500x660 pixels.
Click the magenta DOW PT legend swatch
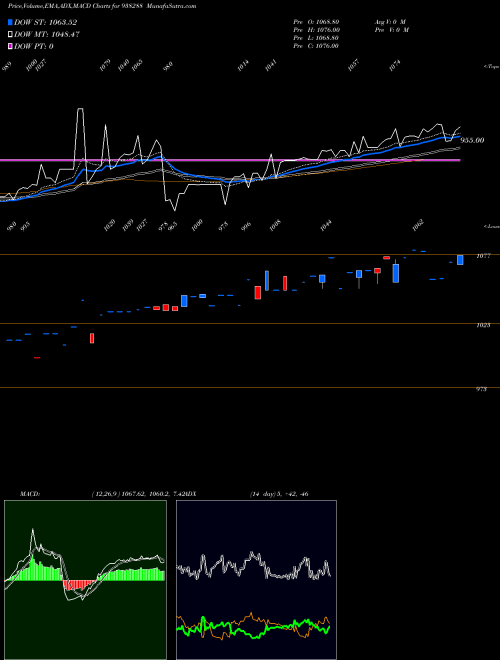[x=11, y=46]
